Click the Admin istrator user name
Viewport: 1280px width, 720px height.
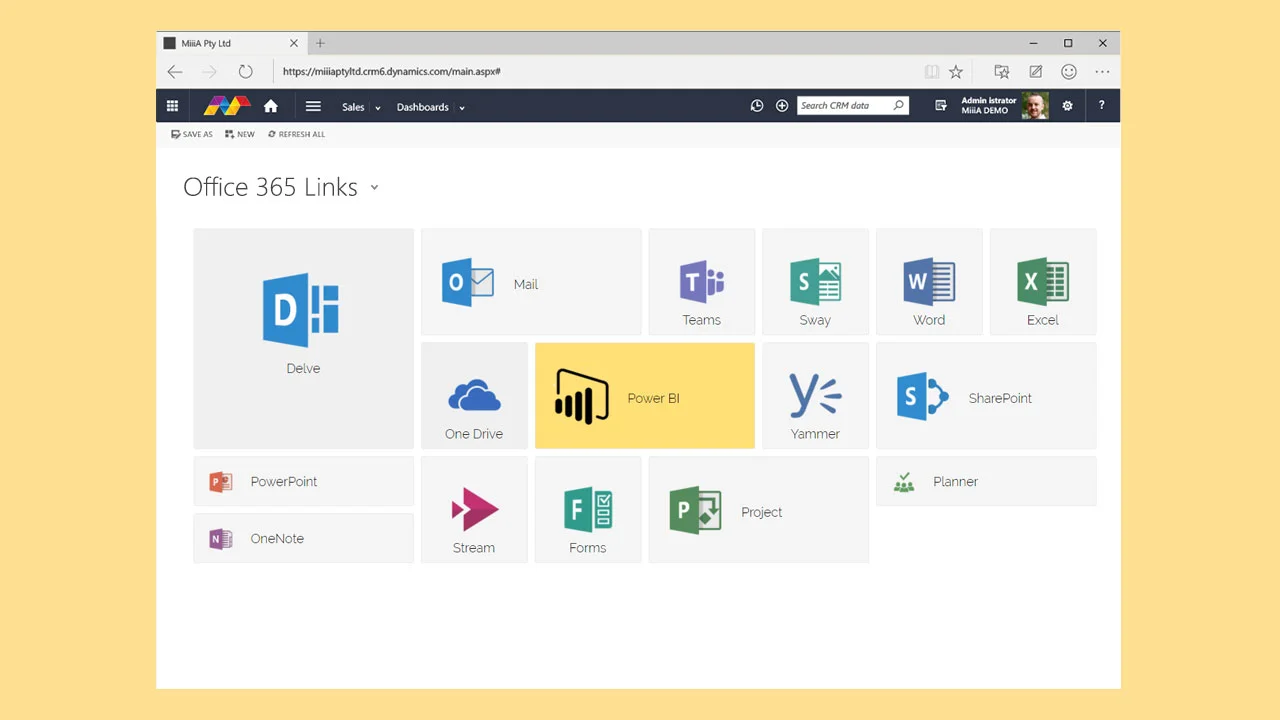(988, 101)
